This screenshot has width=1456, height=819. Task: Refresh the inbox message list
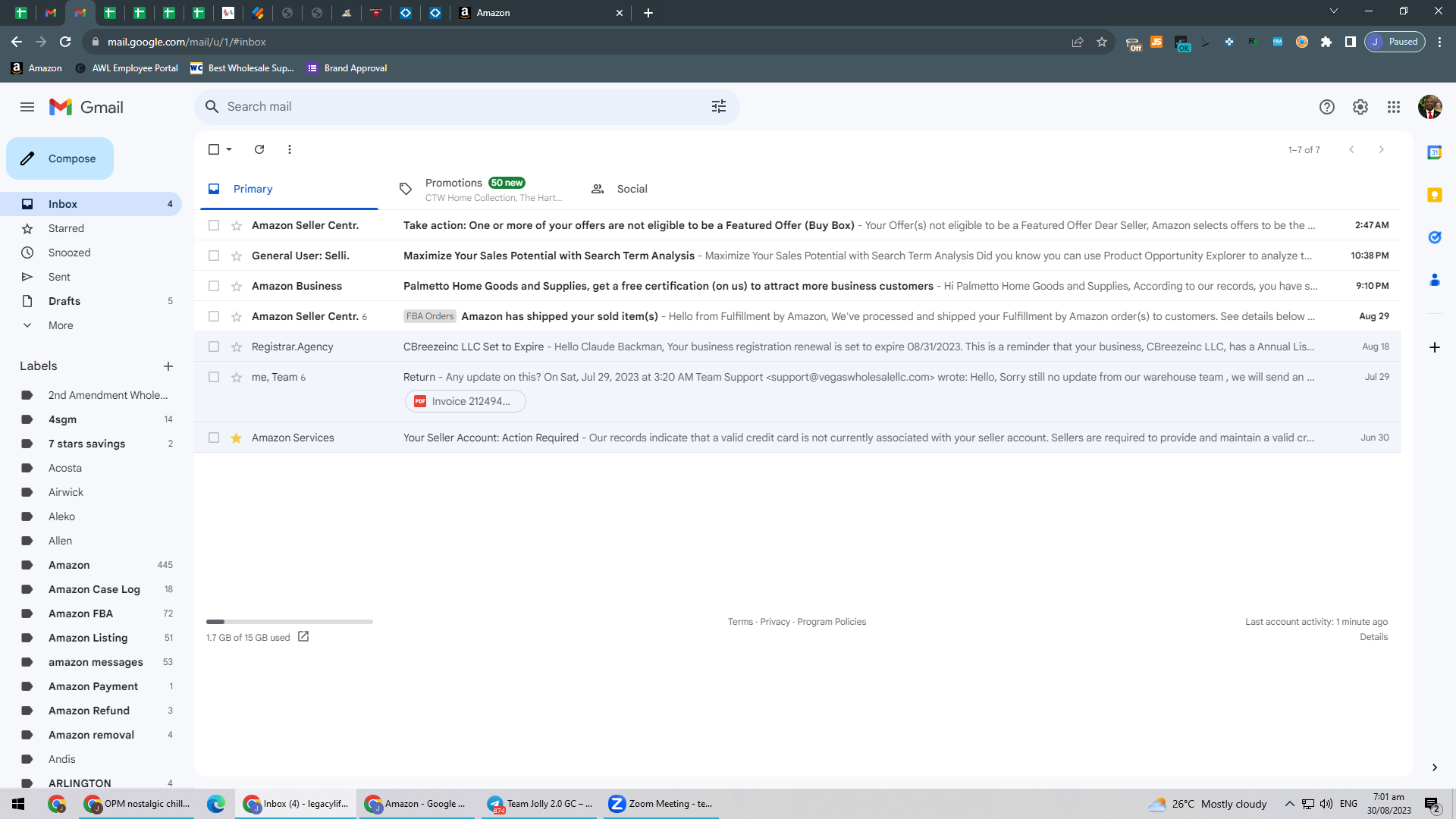click(259, 149)
